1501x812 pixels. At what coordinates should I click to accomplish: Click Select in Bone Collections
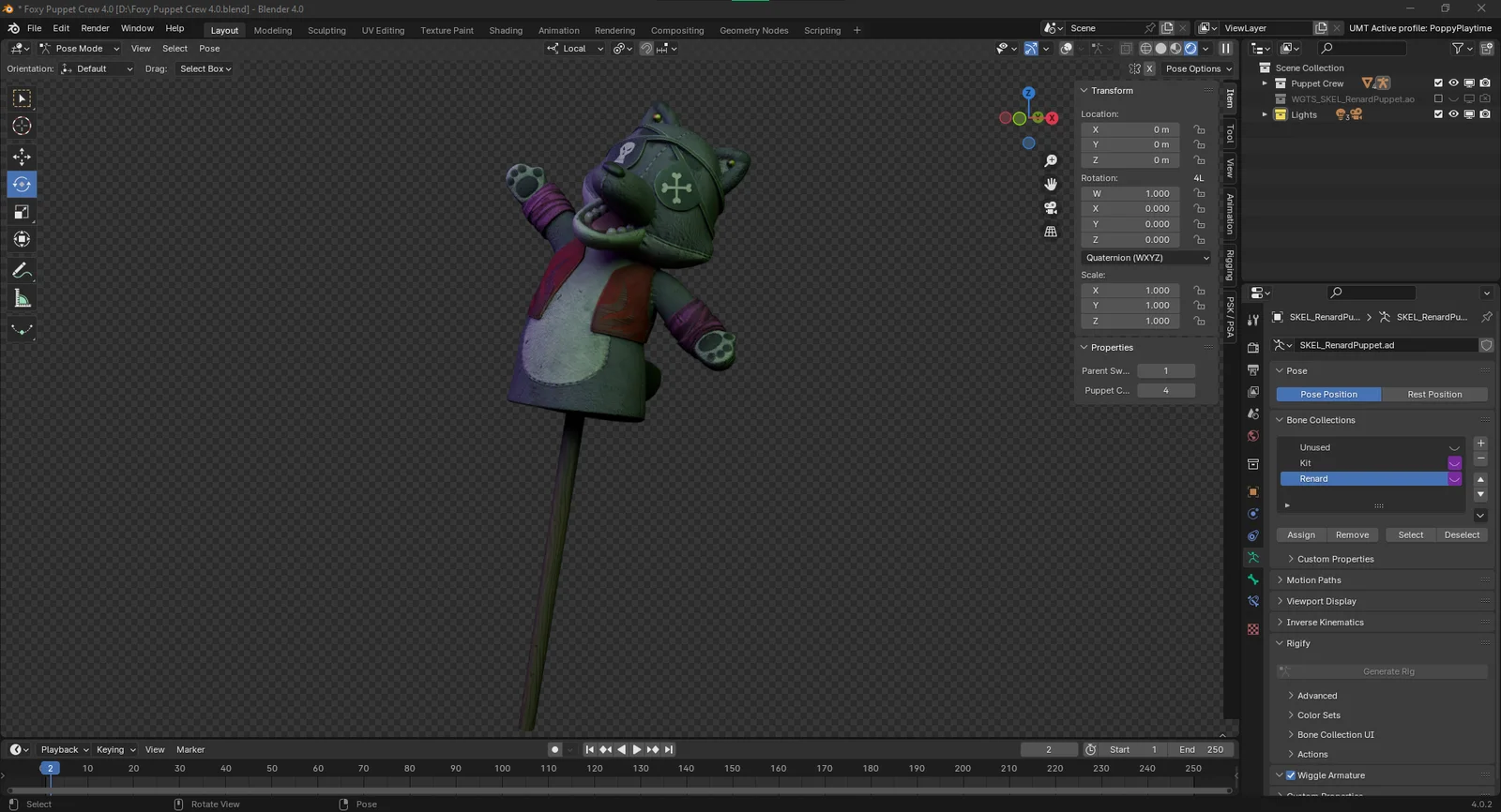(x=1411, y=535)
